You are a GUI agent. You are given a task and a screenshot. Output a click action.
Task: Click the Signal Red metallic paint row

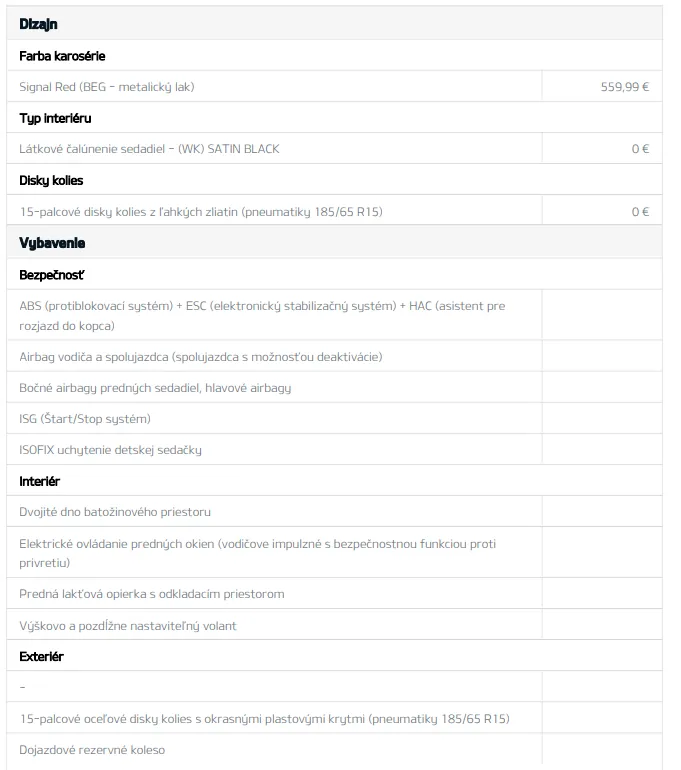tap(107, 87)
